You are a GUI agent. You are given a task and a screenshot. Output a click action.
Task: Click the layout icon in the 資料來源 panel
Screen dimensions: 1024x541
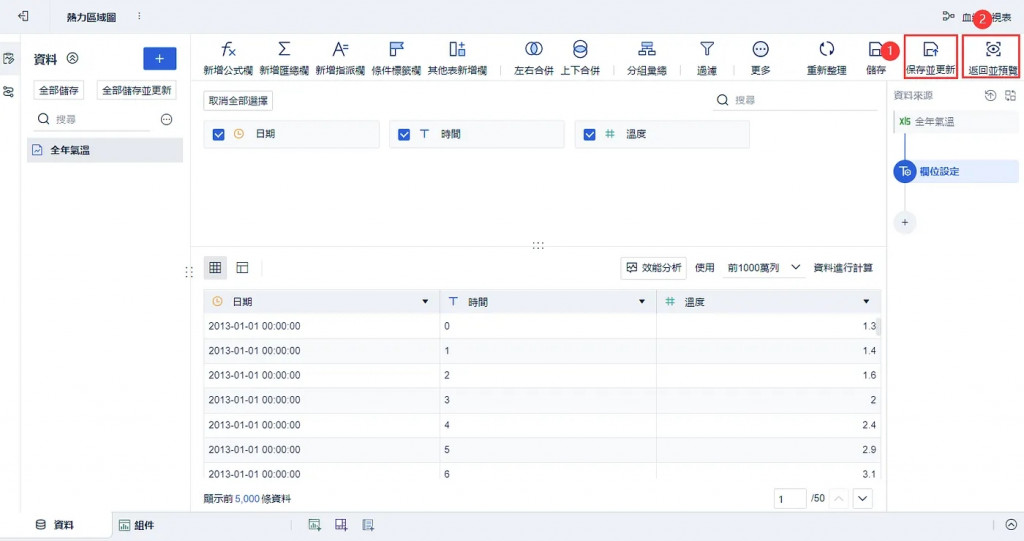1010,95
